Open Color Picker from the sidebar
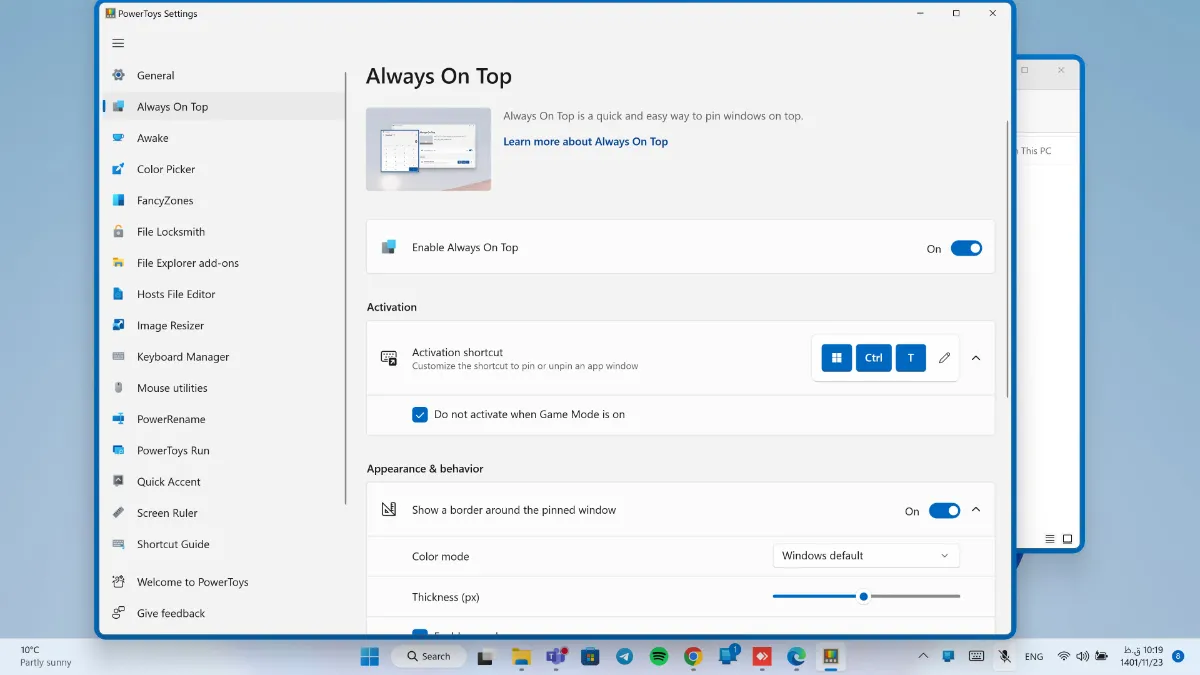This screenshot has height=675, width=1200. (166, 169)
